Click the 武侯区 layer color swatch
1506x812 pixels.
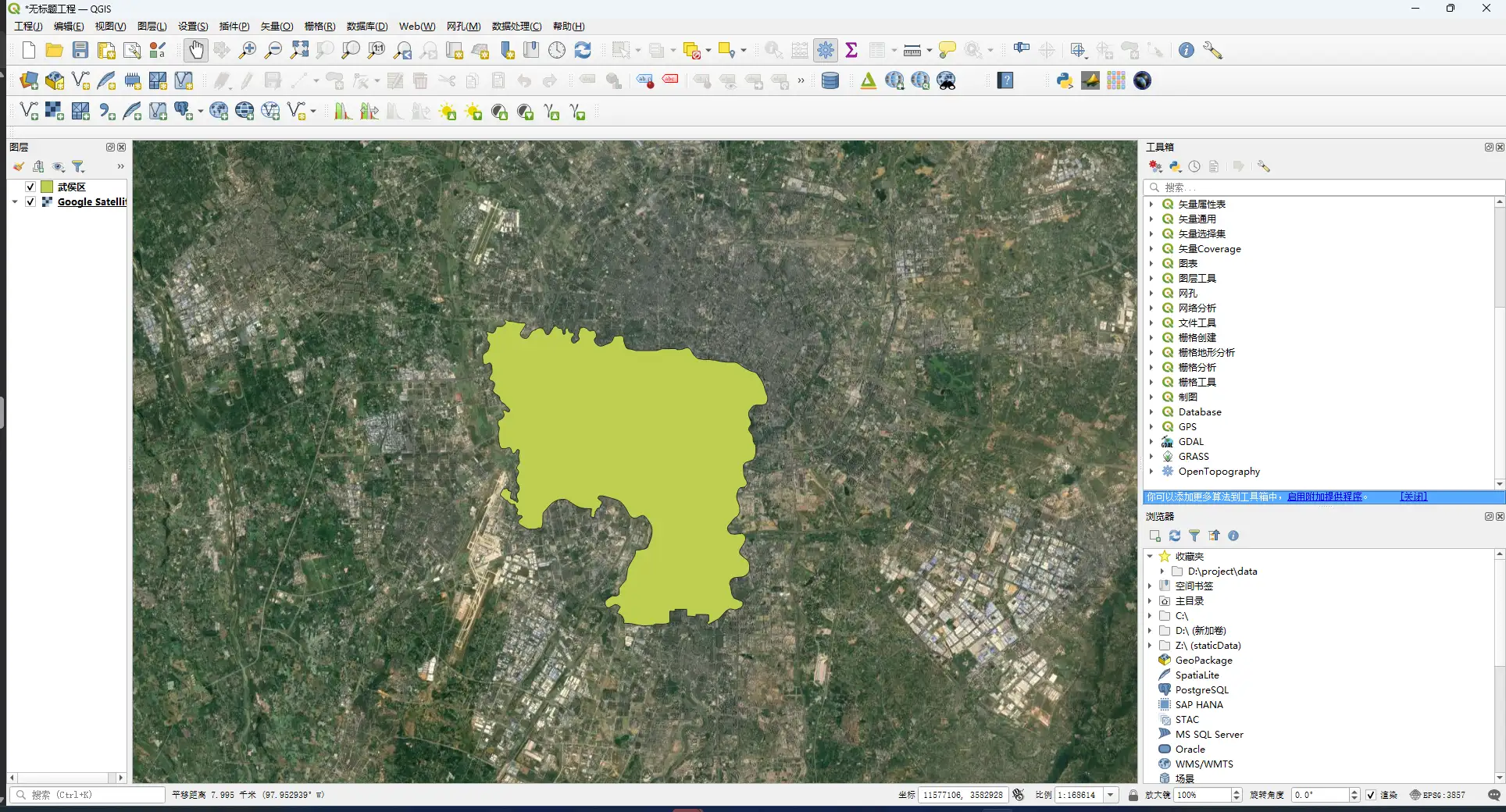coord(47,187)
